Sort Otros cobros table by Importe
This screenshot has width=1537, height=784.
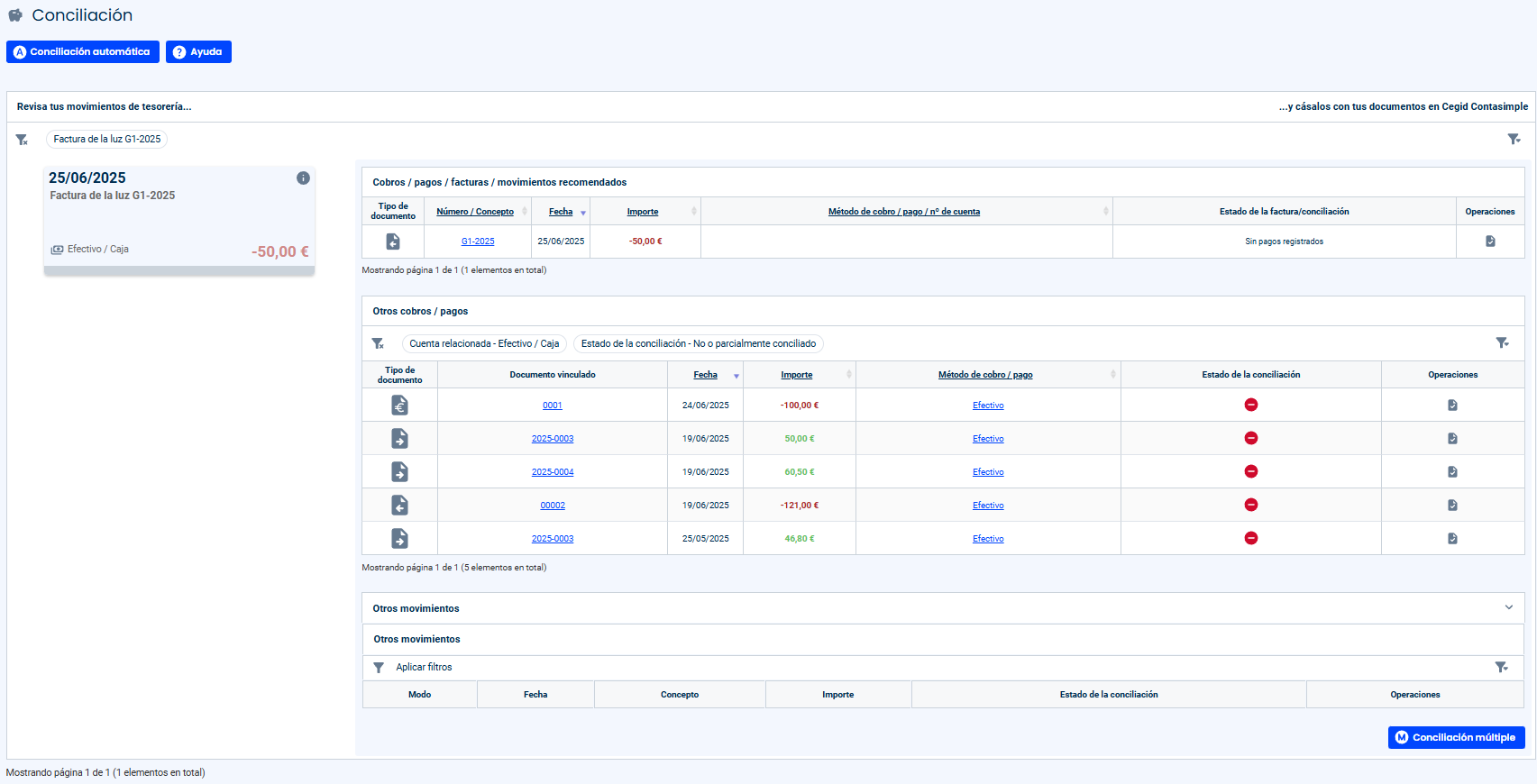(x=797, y=375)
